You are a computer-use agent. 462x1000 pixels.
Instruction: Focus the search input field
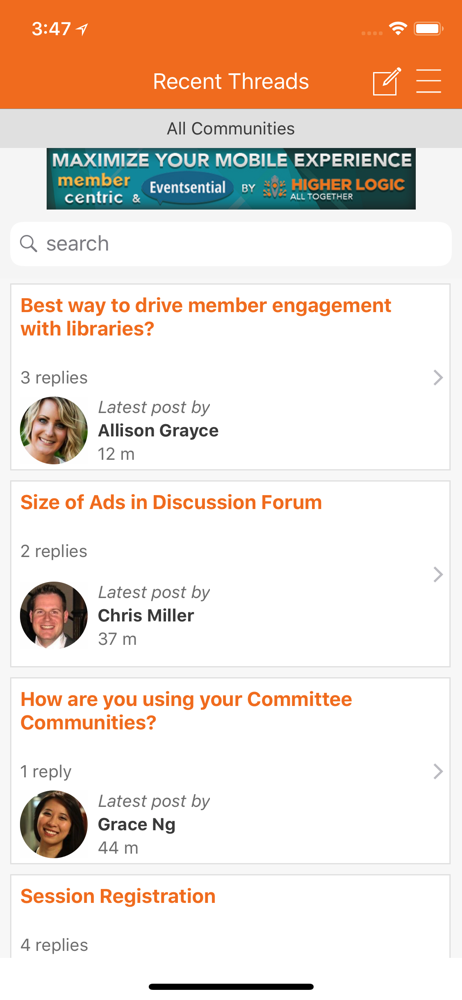(231, 244)
